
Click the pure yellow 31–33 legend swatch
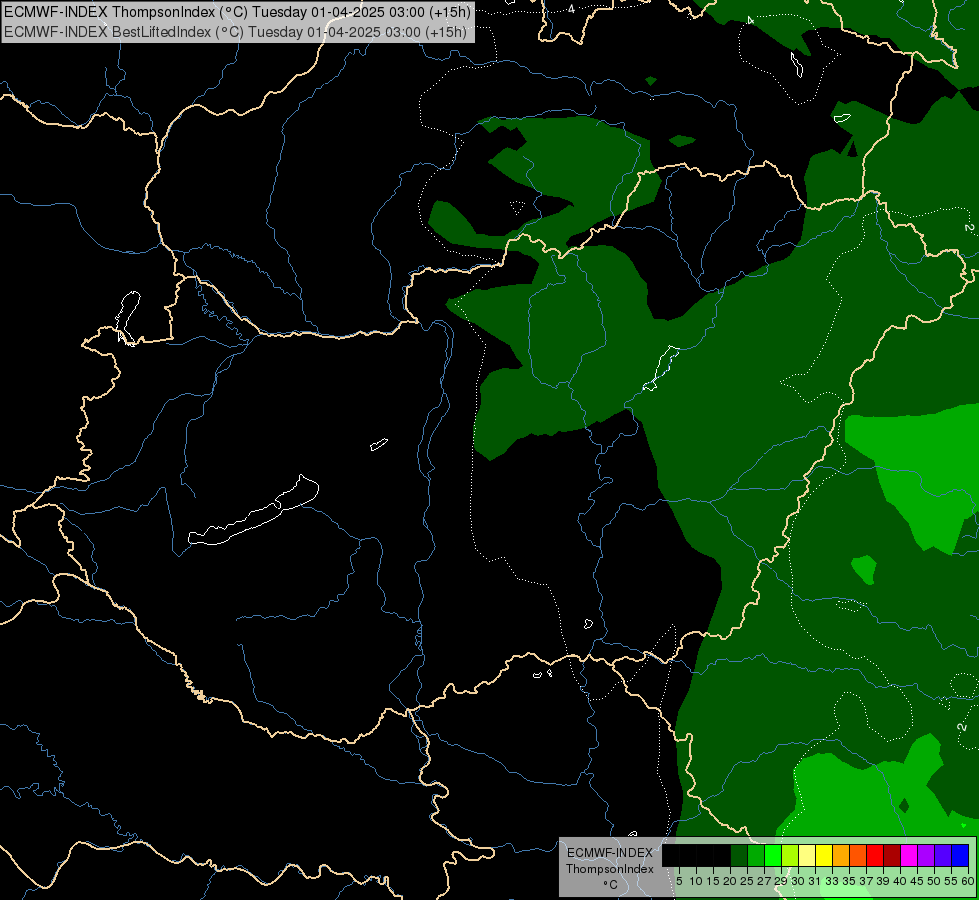pyautogui.click(x=824, y=856)
